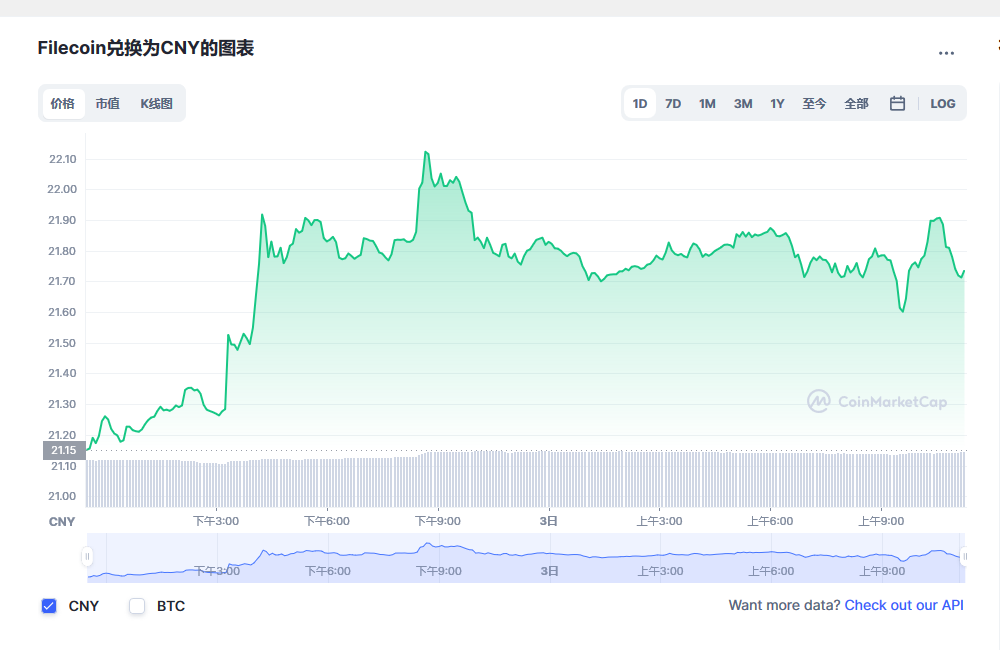This screenshot has height=650, width=1000.
Task: Switch to the 价格 tab
Action: (63, 103)
